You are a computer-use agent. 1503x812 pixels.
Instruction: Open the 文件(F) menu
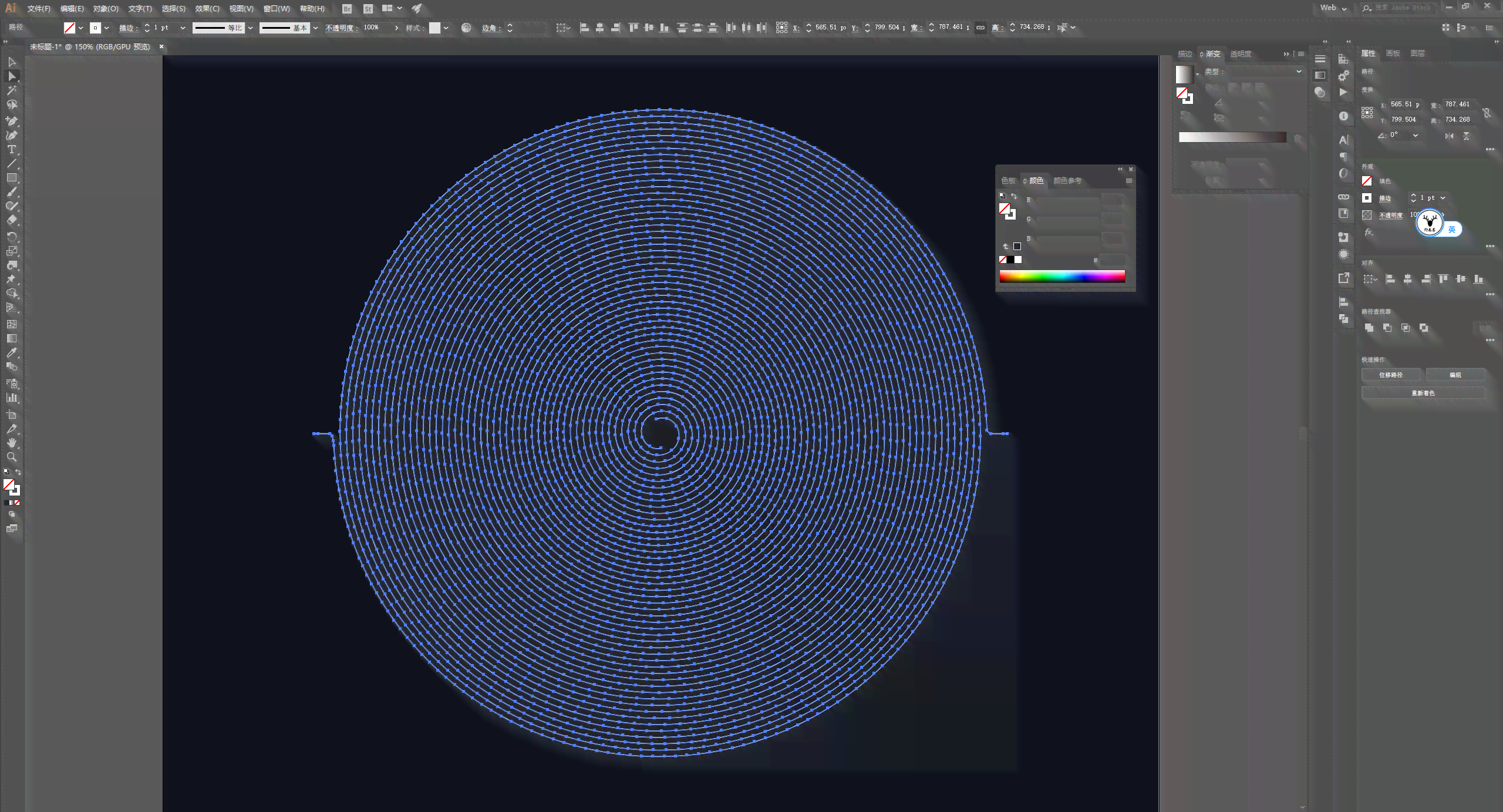tap(39, 9)
